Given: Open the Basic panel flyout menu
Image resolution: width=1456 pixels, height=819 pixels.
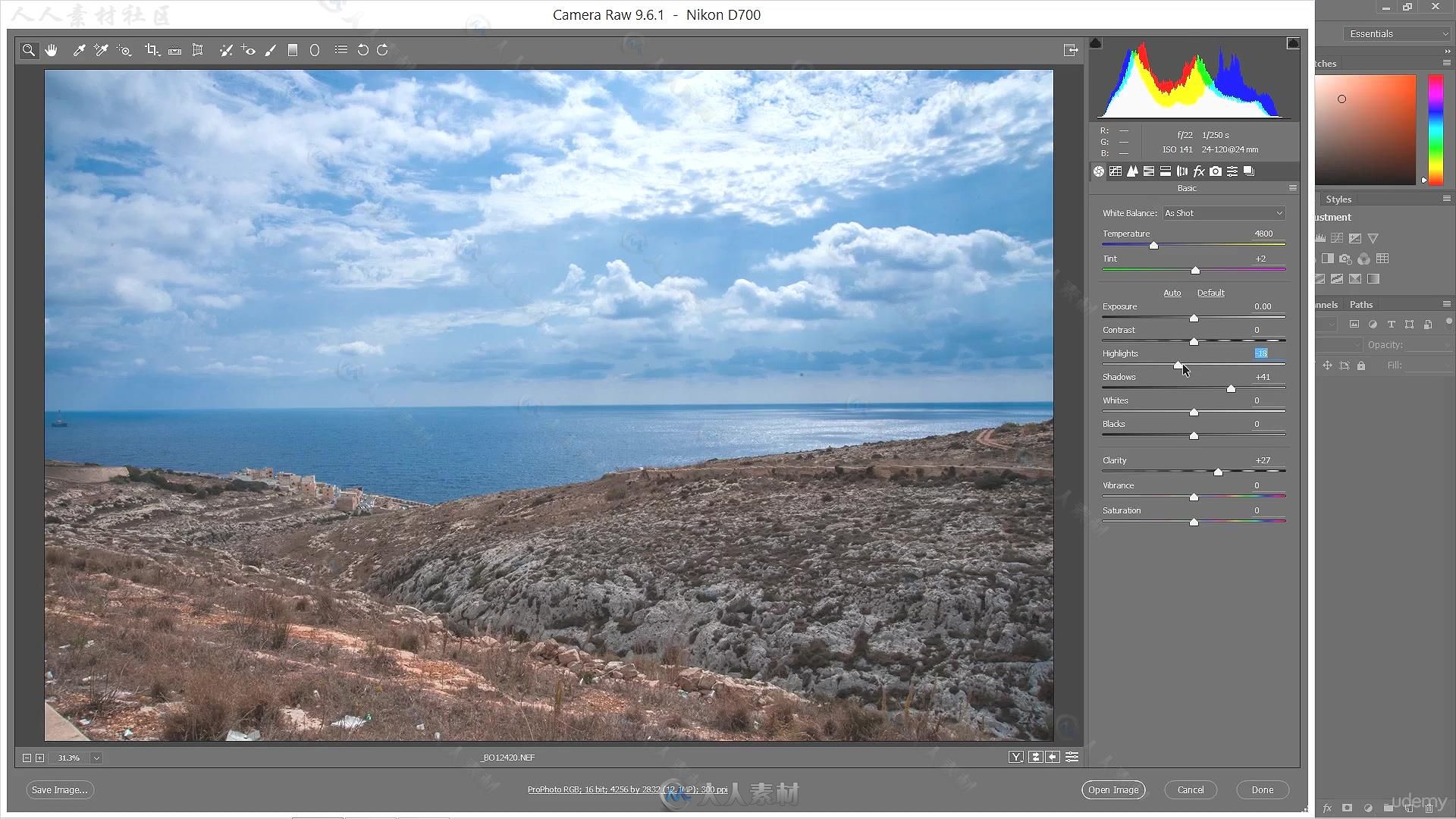Looking at the screenshot, I should point(1293,188).
